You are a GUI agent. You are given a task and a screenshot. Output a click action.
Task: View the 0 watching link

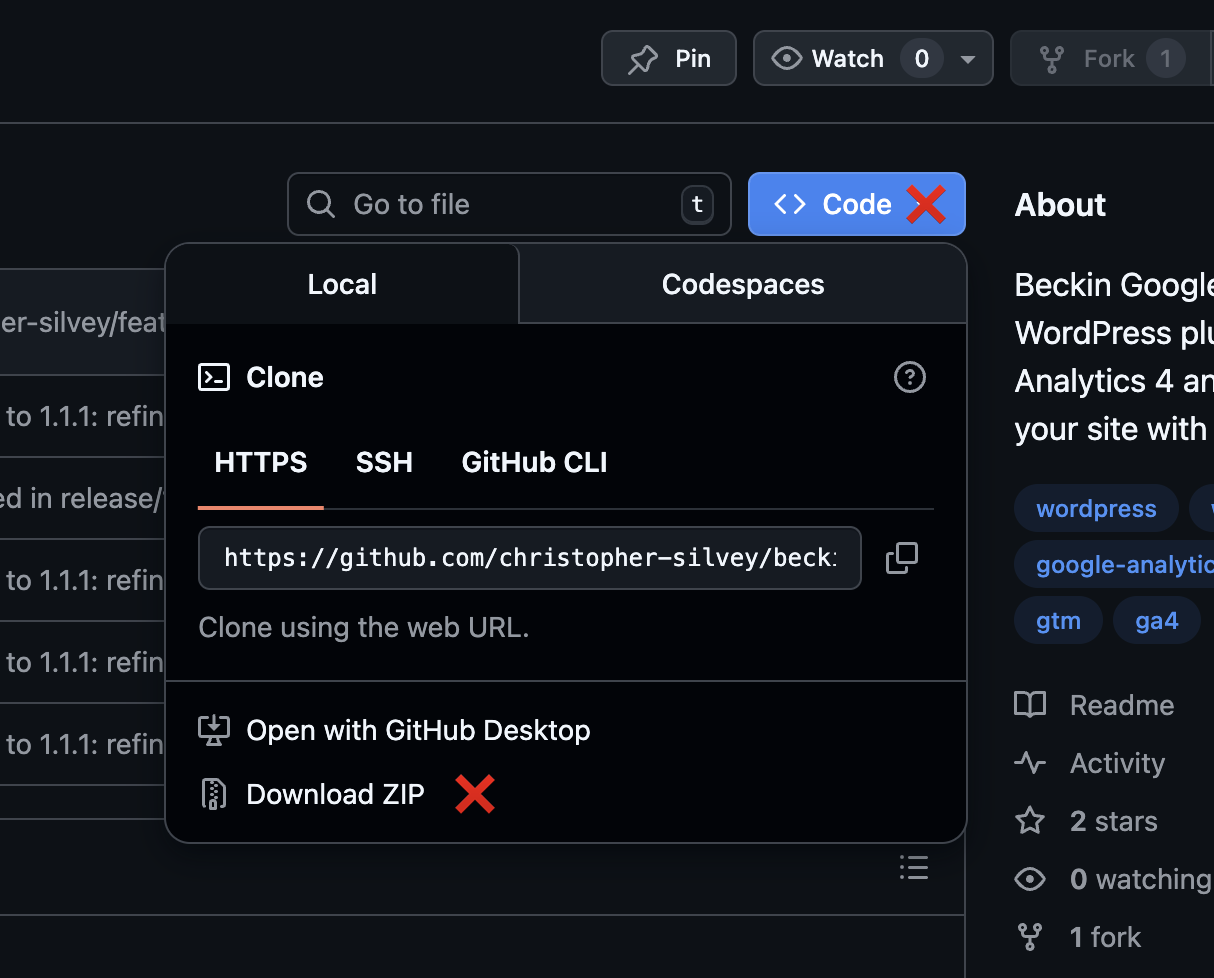[1140, 879]
